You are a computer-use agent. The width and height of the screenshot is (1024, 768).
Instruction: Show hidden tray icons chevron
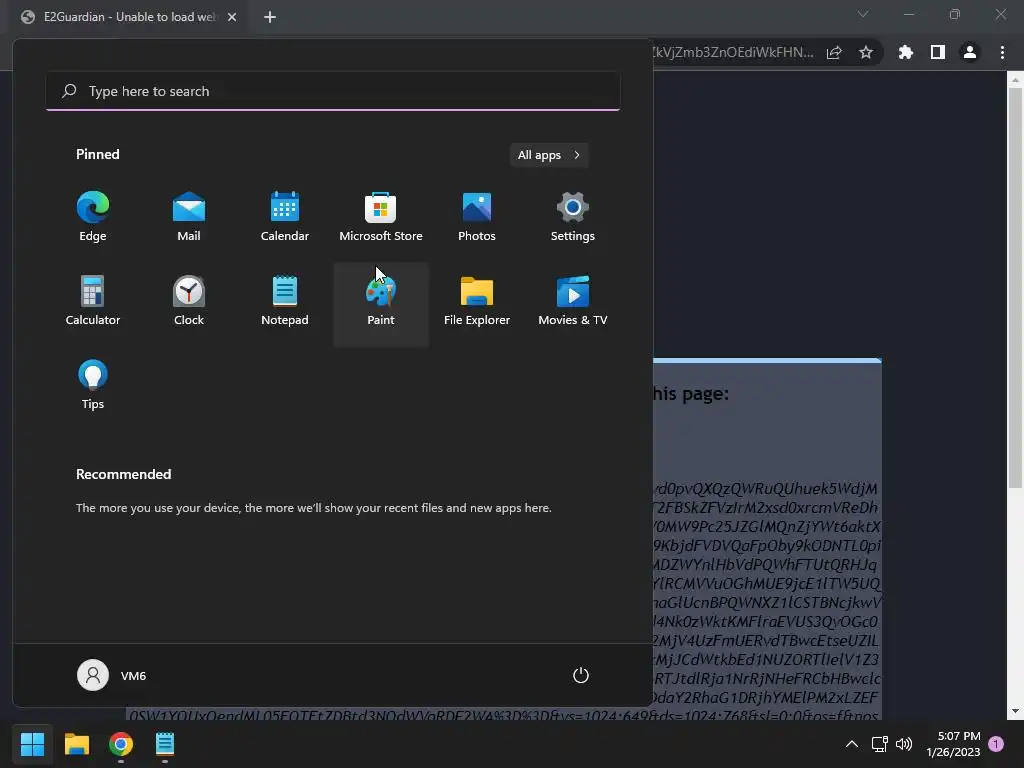[852, 744]
